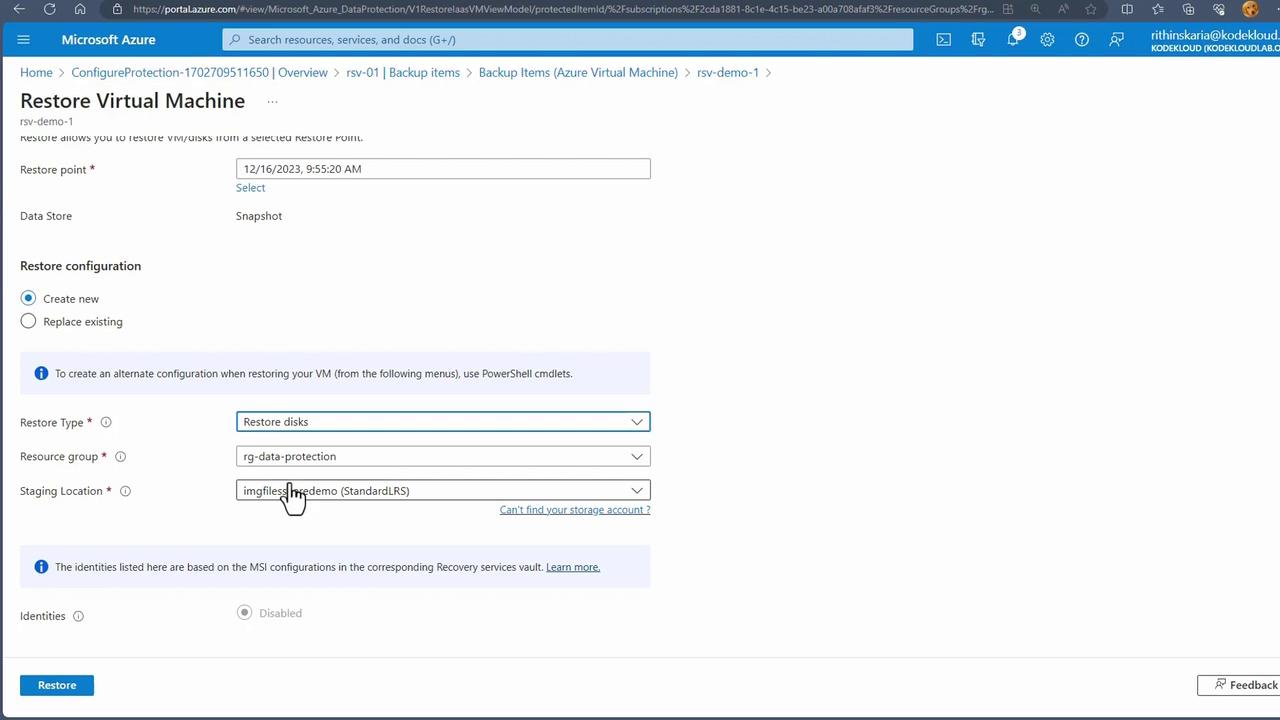This screenshot has width=1280, height=720.
Task: Focus the Azure search resources box
Action: 568,40
